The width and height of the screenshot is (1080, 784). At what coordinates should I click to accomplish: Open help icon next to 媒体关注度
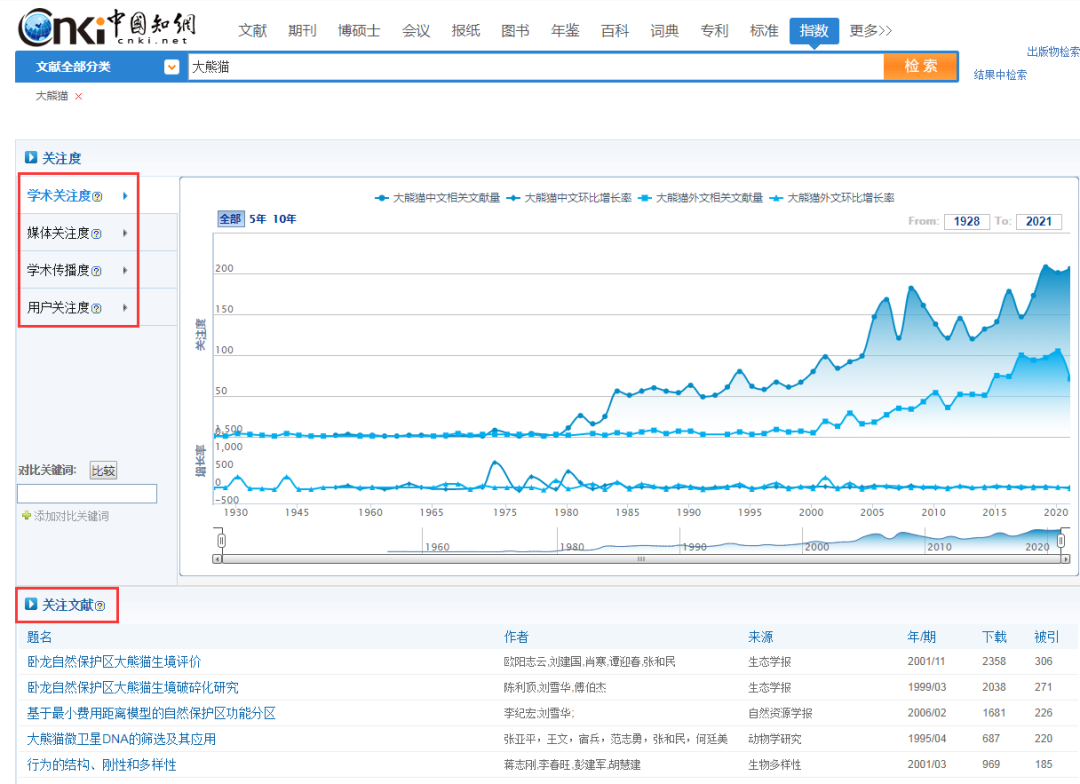click(97, 234)
